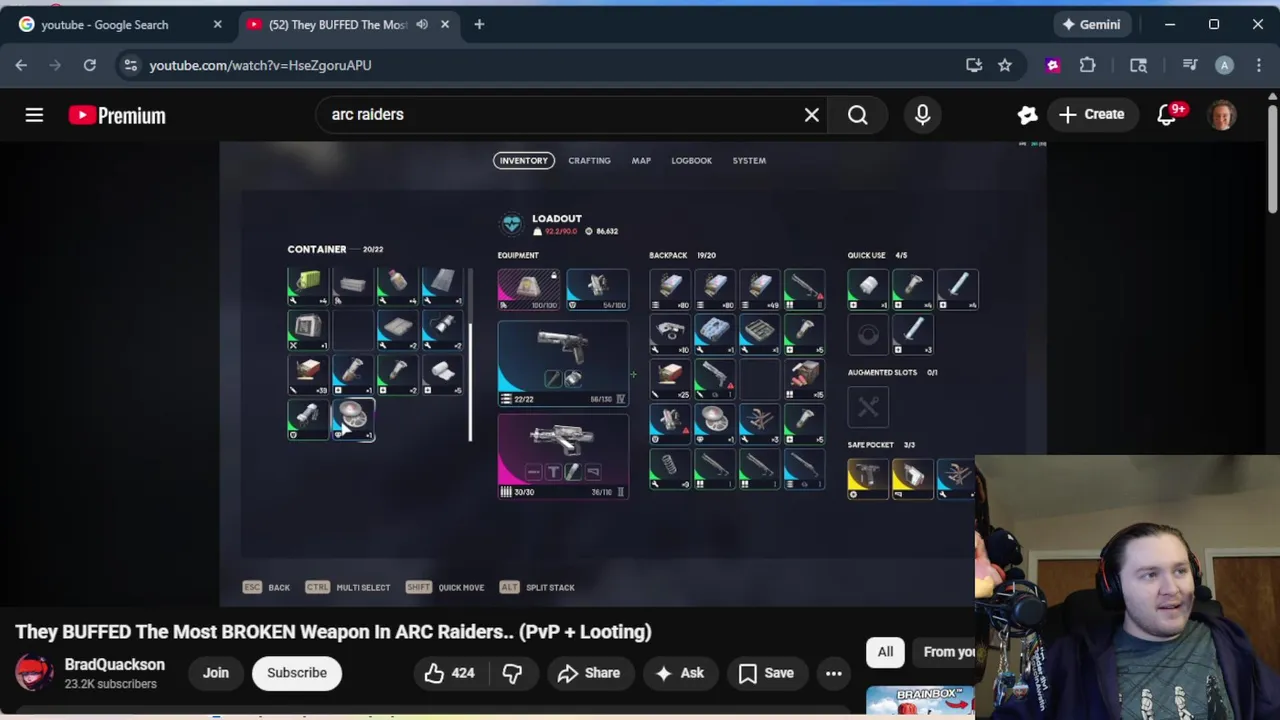Open the Gemini button in title bar
The width and height of the screenshot is (1280, 720).
coord(1091,25)
